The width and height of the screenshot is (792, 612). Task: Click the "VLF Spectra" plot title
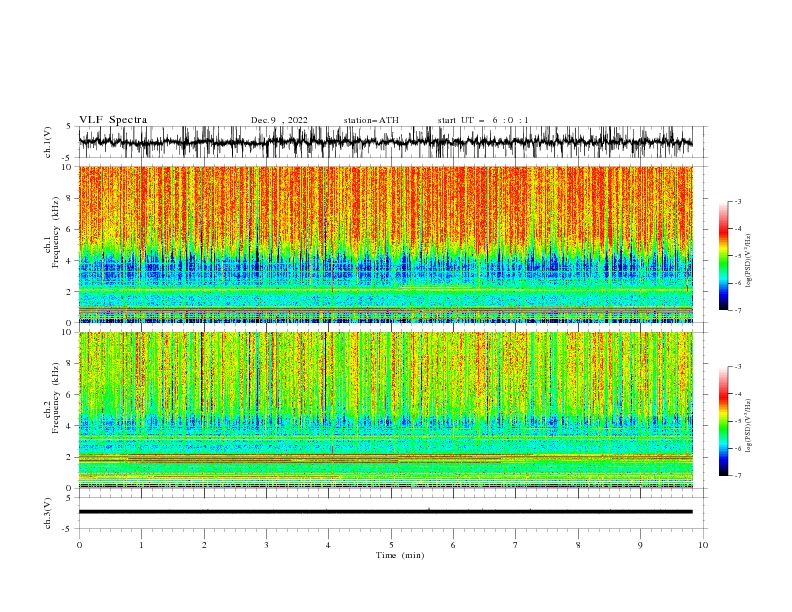point(113,120)
